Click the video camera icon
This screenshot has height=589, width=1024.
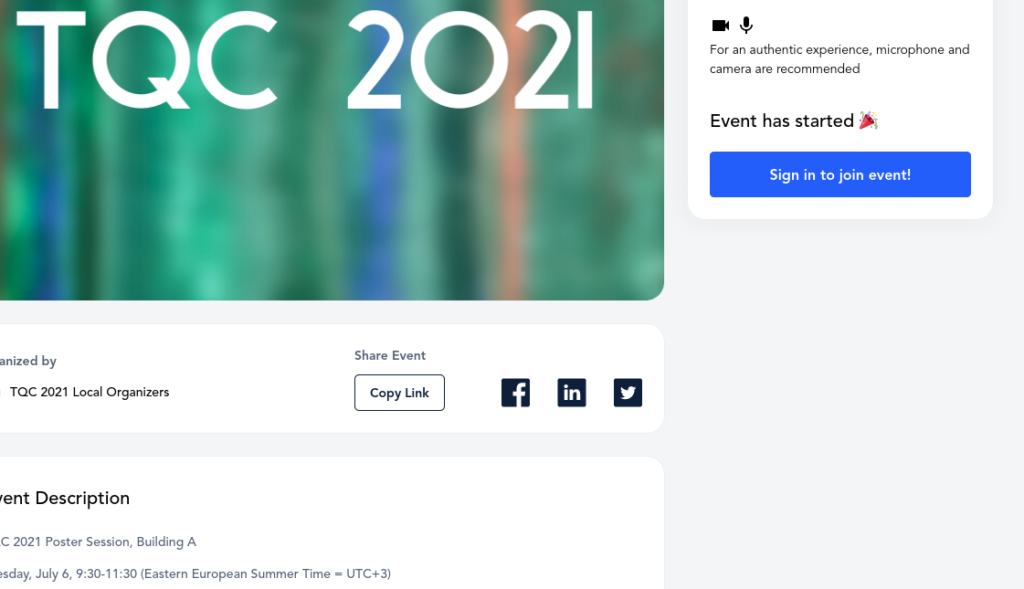tap(720, 26)
